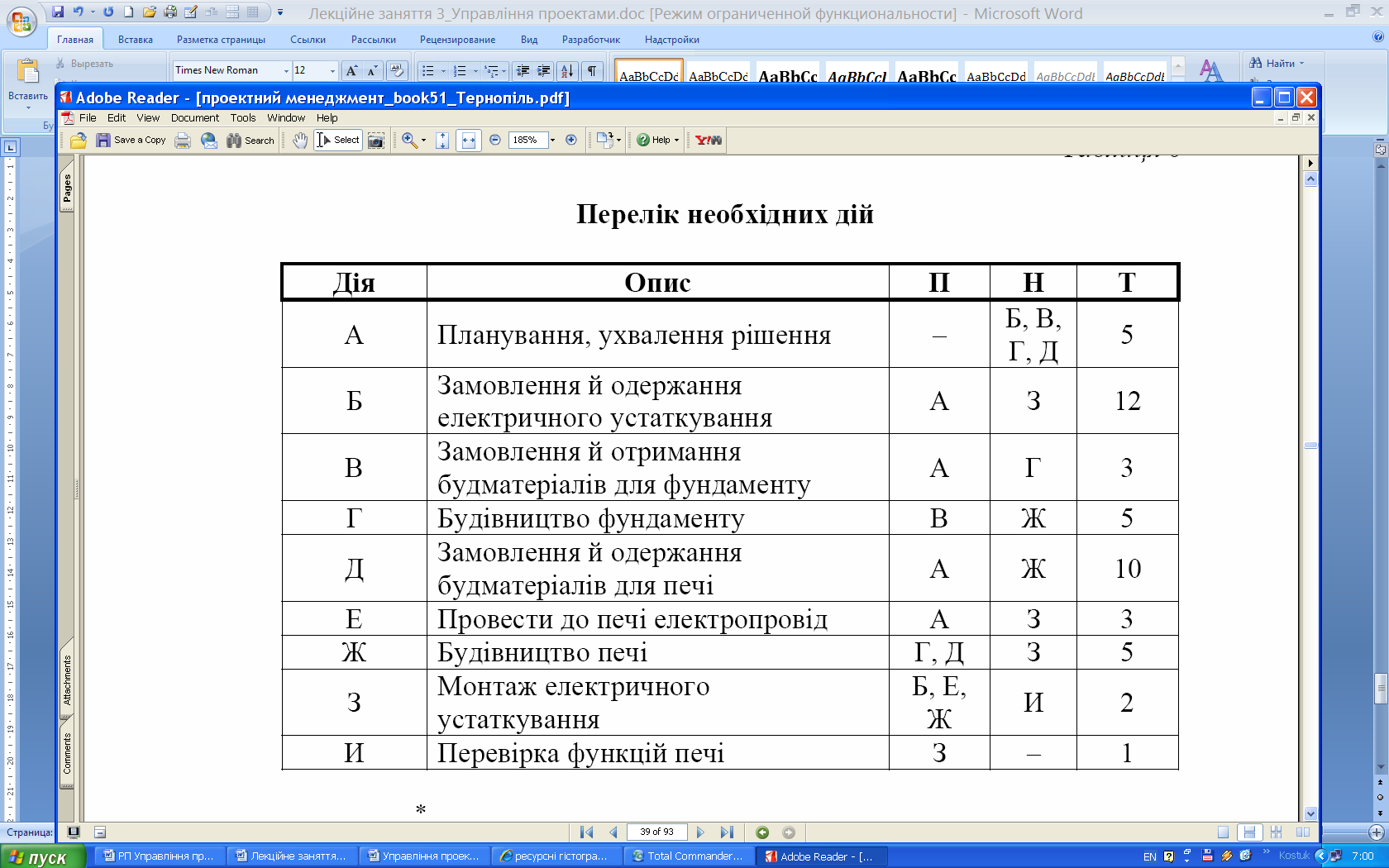Click the Open folder icon in Adobe Reader
1389x868 pixels.
pos(79,141)
